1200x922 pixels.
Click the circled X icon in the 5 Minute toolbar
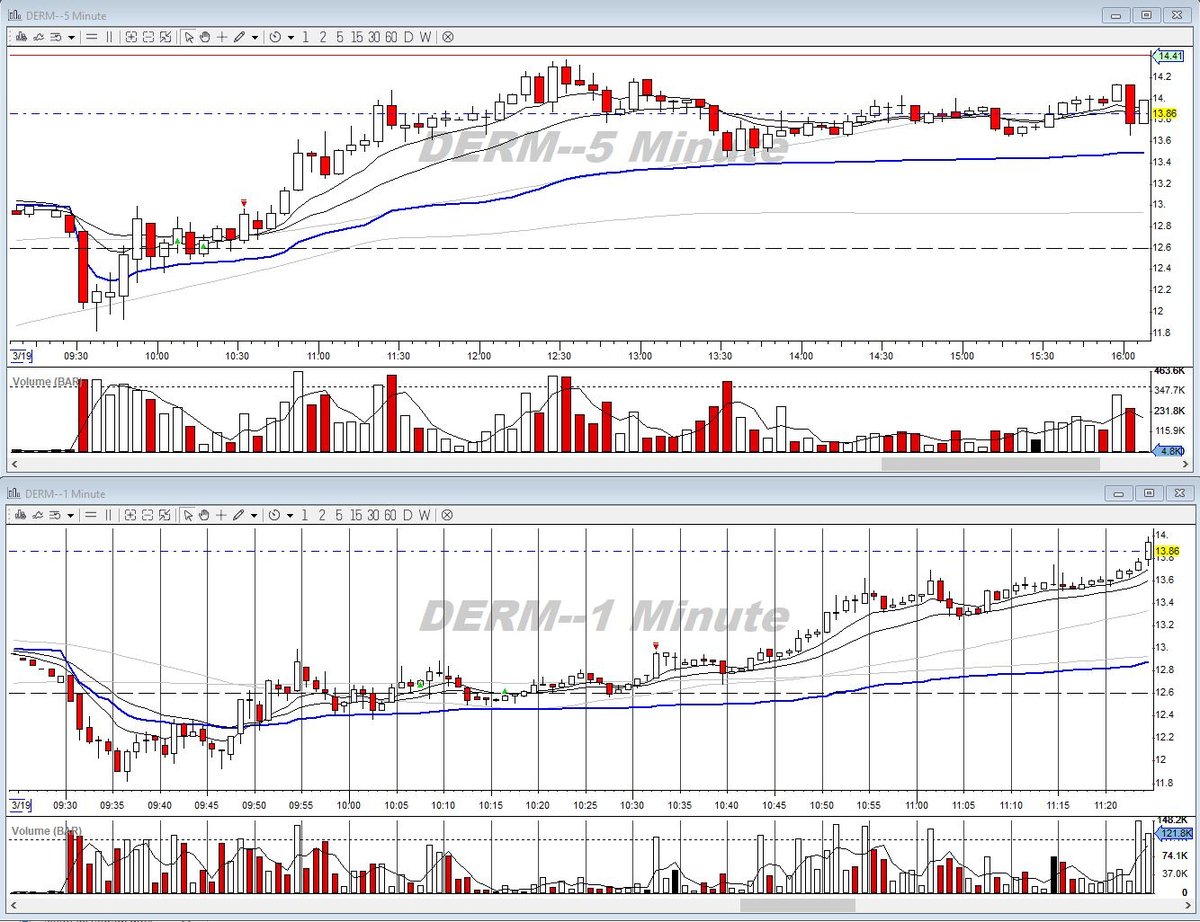point(448,37)
